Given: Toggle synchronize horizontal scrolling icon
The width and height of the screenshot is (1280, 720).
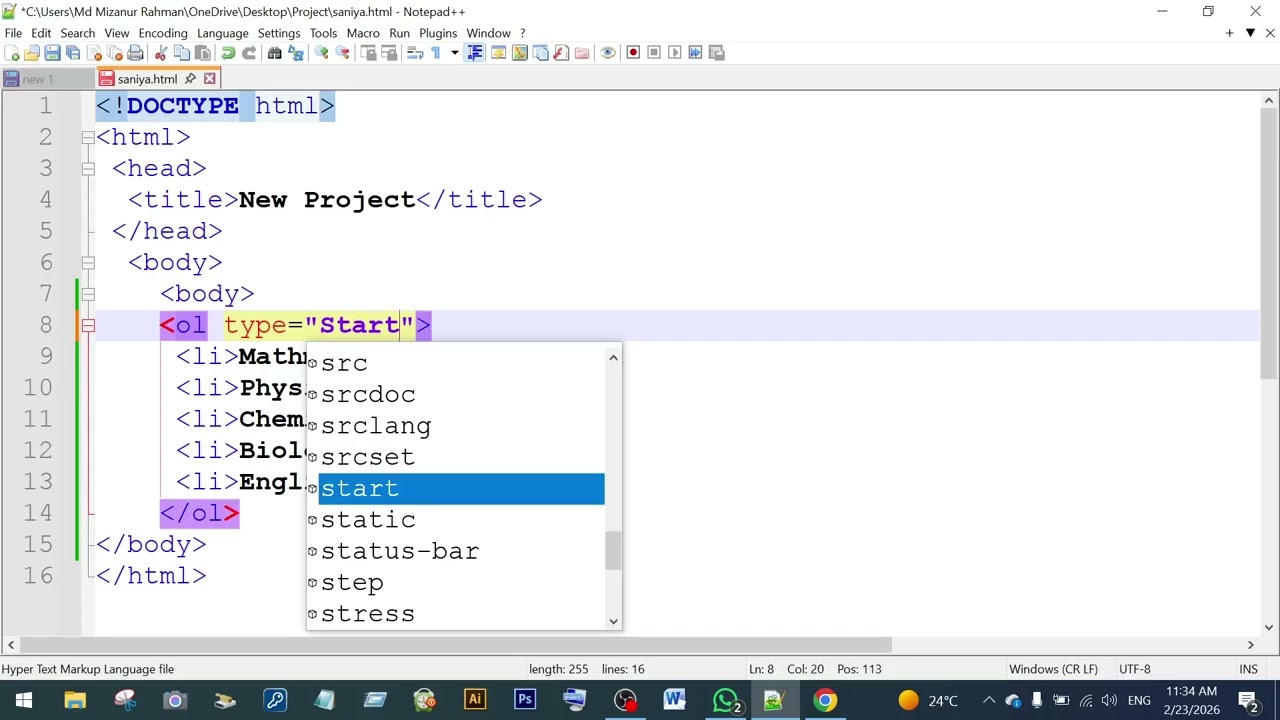Looking at the screenshot, I should coord(389,53).
